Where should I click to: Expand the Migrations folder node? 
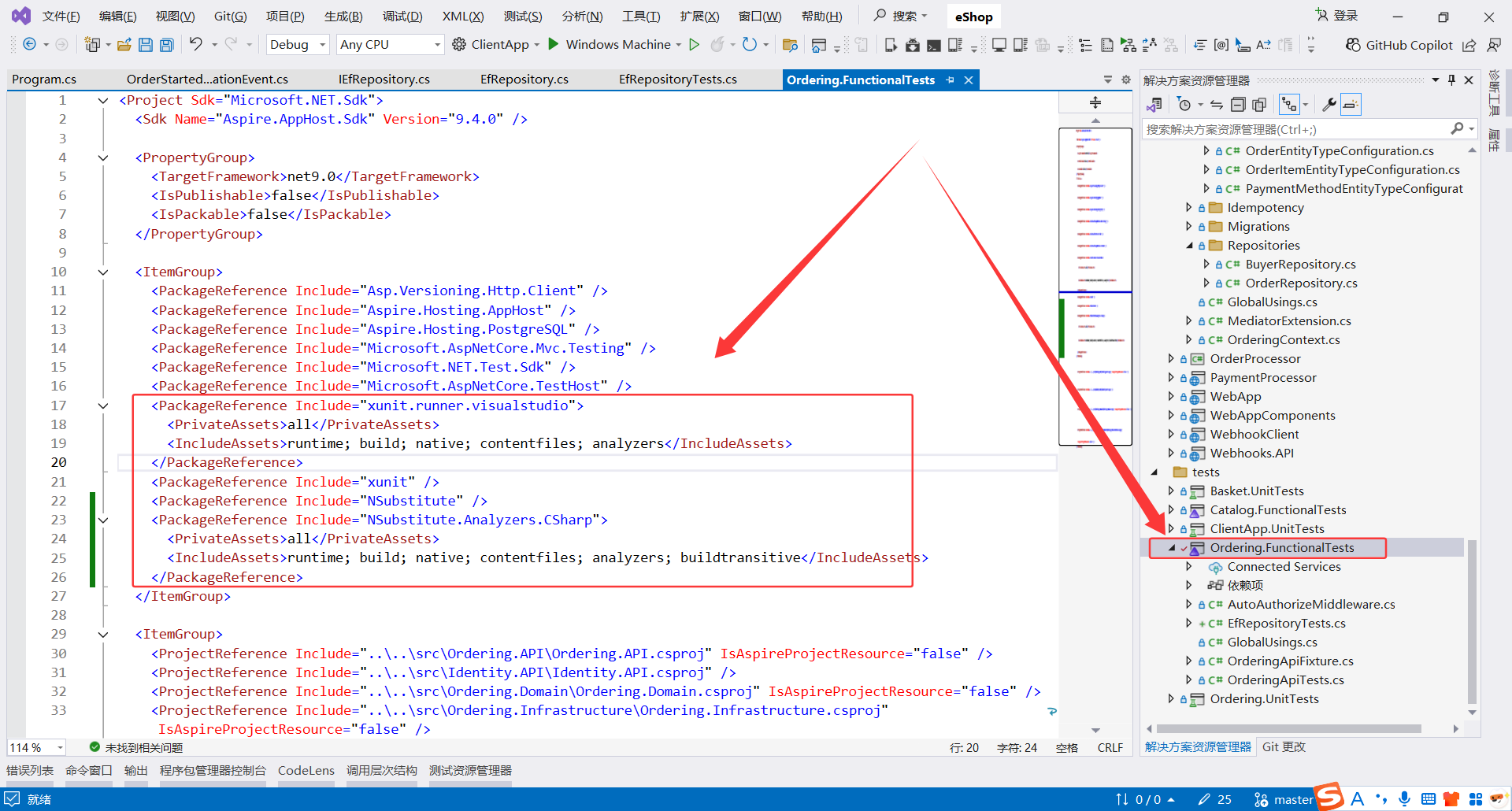click(x=1189, y=227)
